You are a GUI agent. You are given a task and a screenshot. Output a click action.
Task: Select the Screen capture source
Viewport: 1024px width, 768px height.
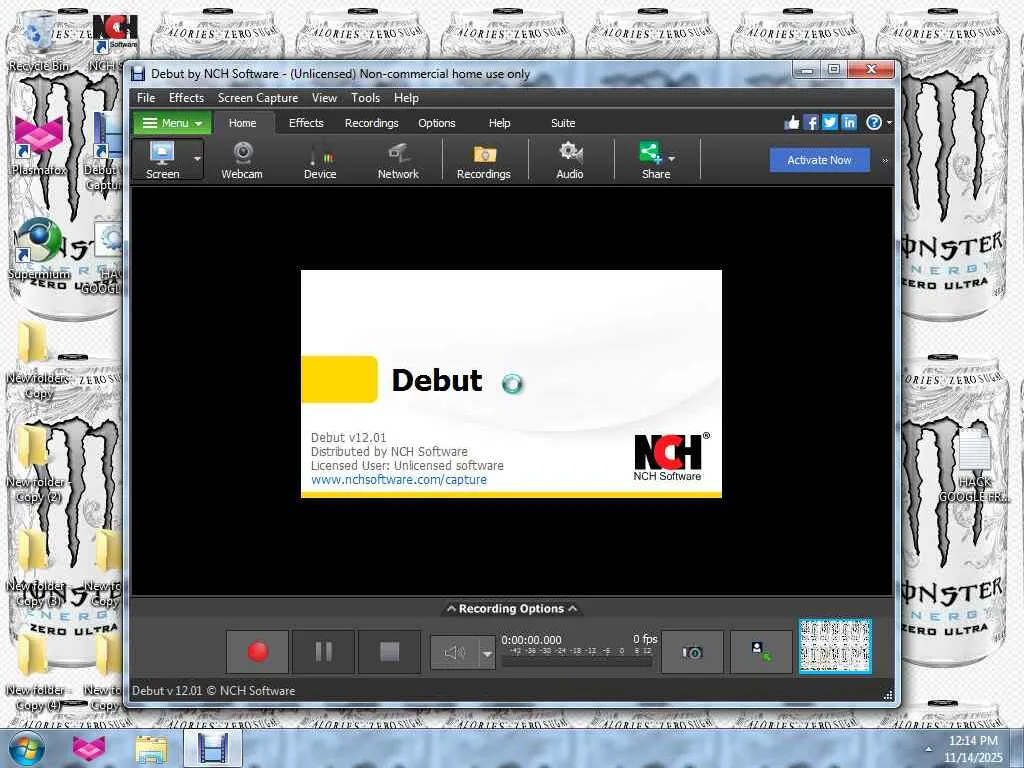click(x=162, y=160)
